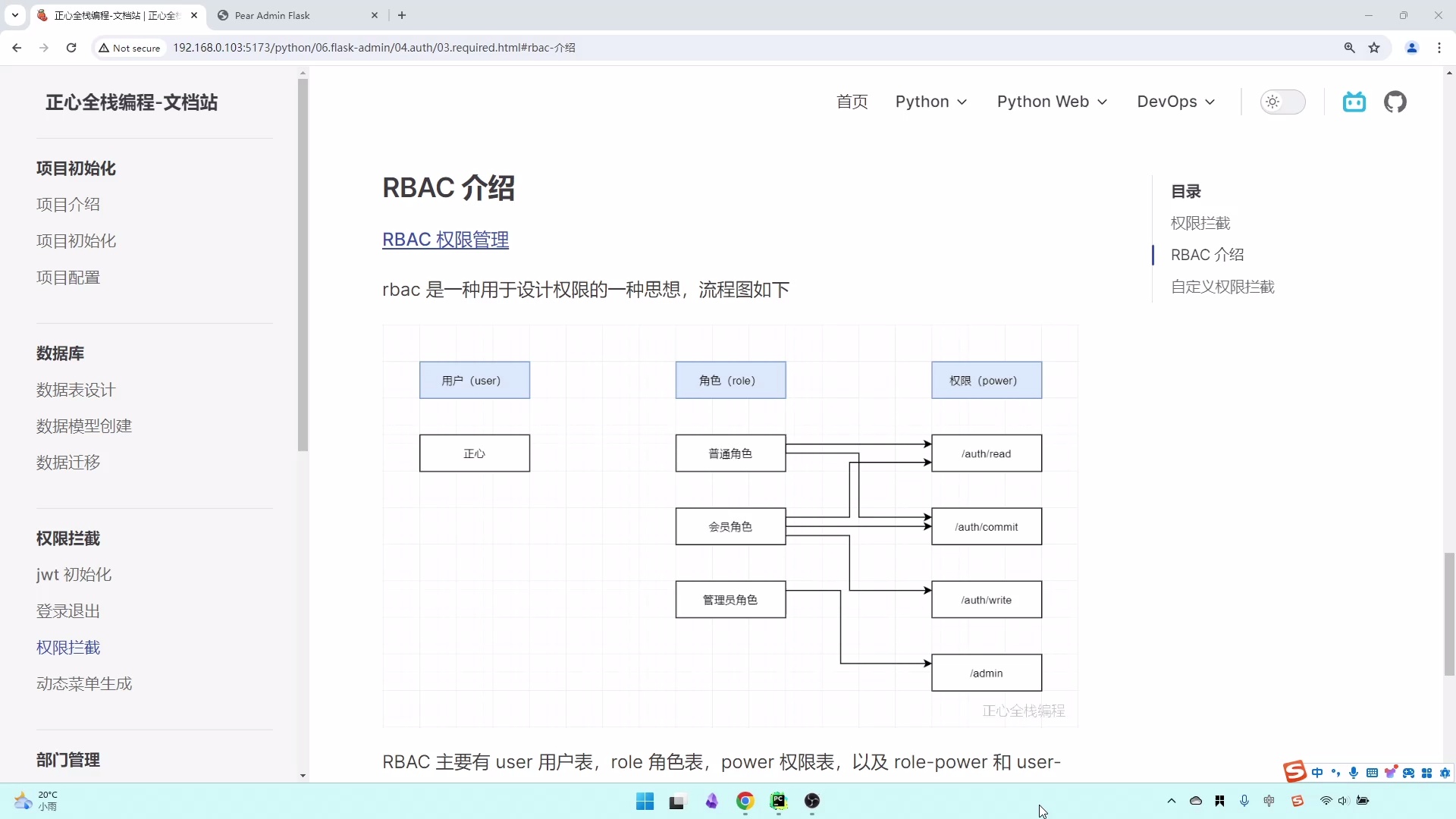The height and width of the screenshot is (819, 1456).
Task: Expand the DevOps dropdown menu
Action: pyautogui.click(x=1176, y=102)
